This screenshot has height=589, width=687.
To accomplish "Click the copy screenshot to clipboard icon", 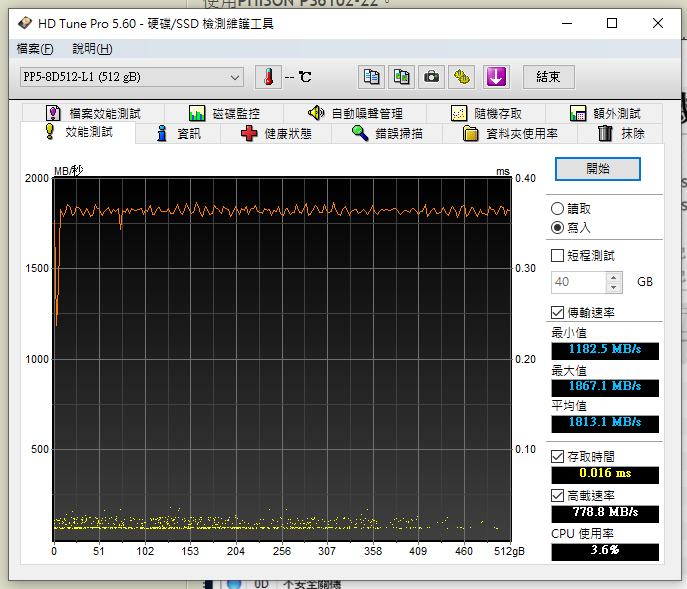I will [401, 77].
